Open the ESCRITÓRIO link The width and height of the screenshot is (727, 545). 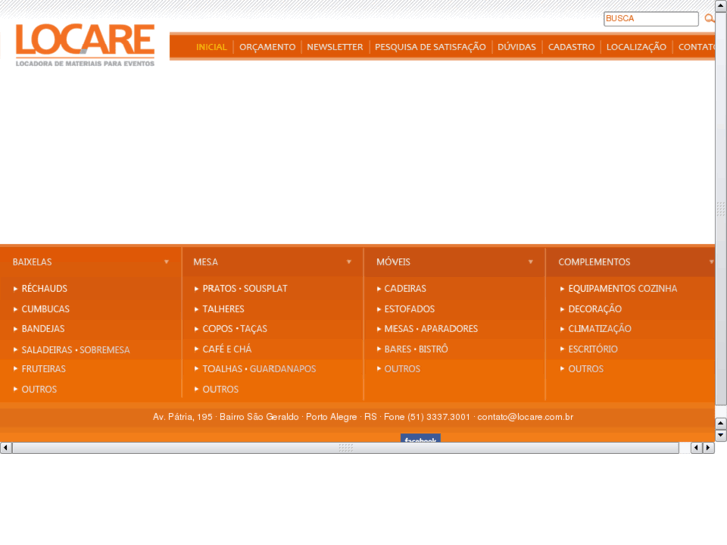(x=593, y=349)
